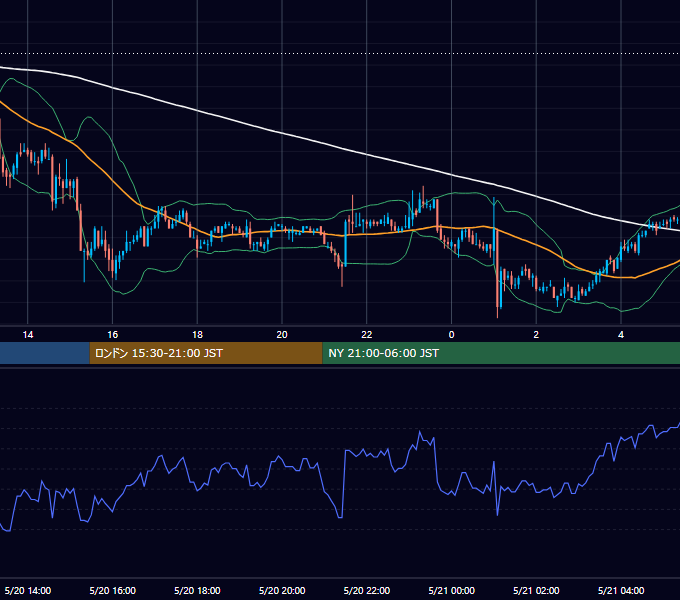The height and width of the screenshot is (600, 680).
Task: Click the '0' hour label on price chart axis
Action: tap(451, 335)
